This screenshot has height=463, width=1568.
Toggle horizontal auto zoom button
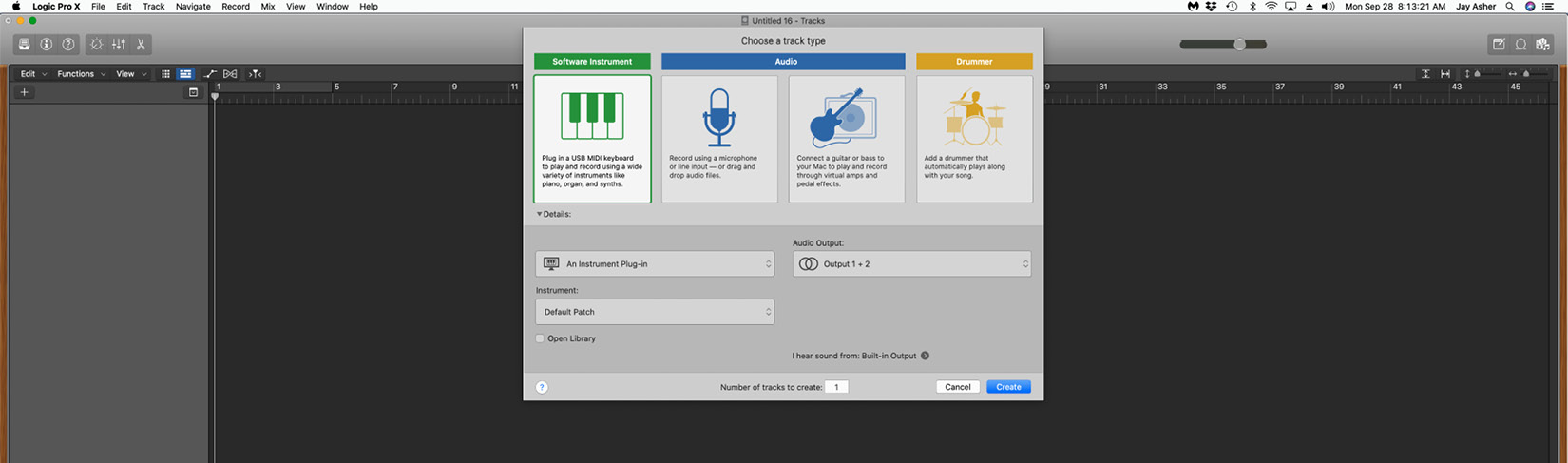pyautogui.click(x=1445, y=74)
